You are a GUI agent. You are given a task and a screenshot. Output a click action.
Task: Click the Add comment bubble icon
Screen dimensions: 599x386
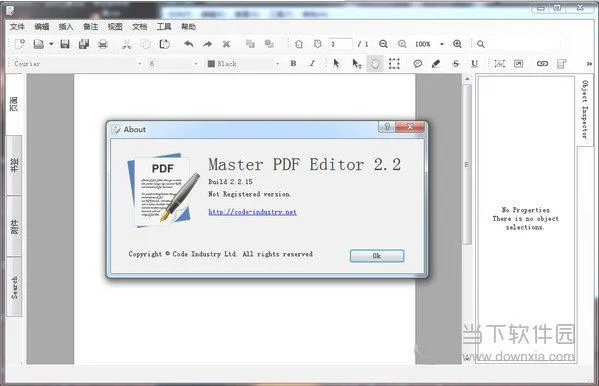tap(418, 63)
